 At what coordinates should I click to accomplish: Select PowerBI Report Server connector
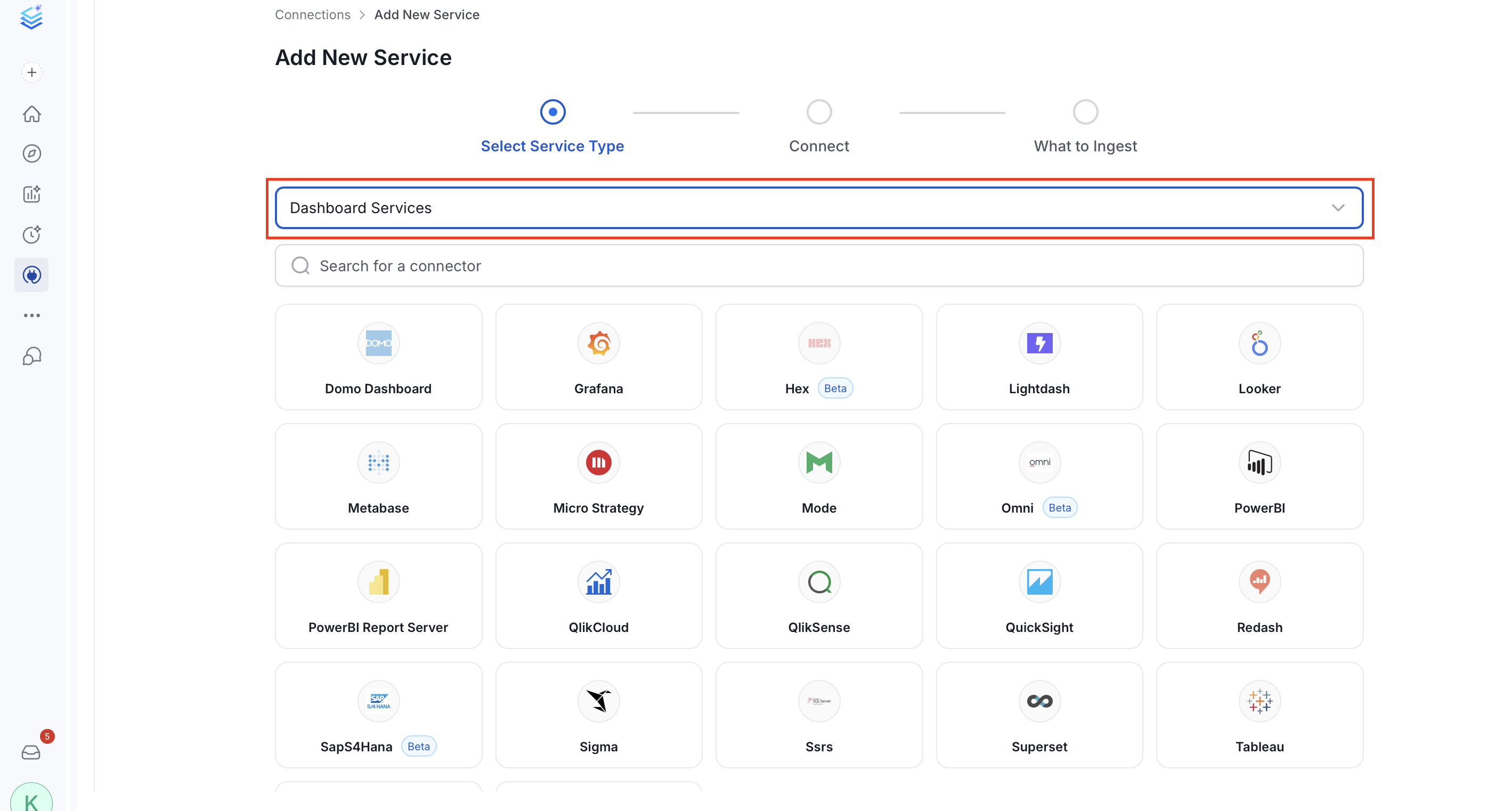pyautogui.click(x=379, y=596)
